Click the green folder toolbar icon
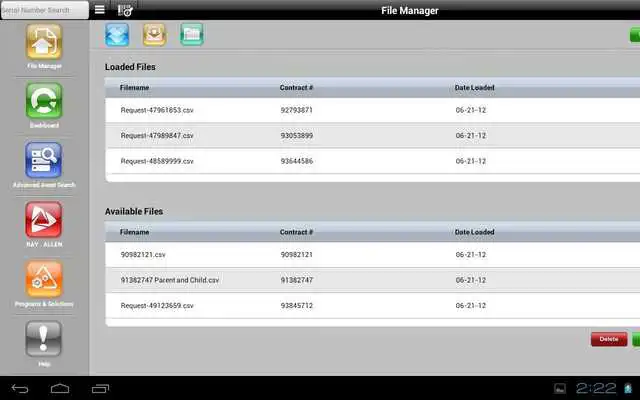640x400 pixels. [191, 35]
